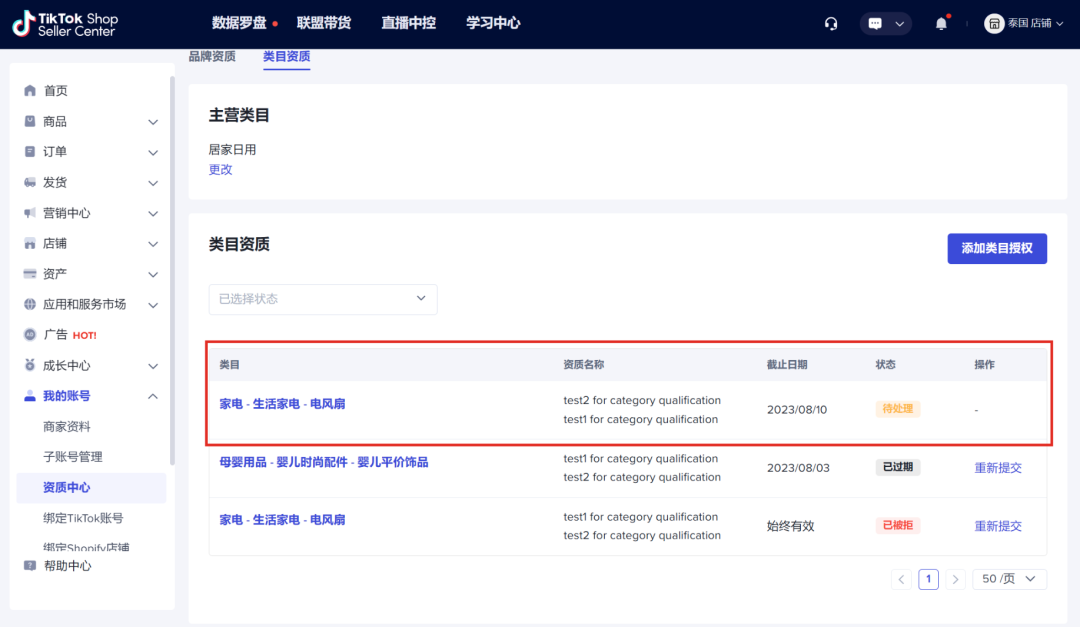Click the 营销中心 megaphone icon

(x=30, y=213)
